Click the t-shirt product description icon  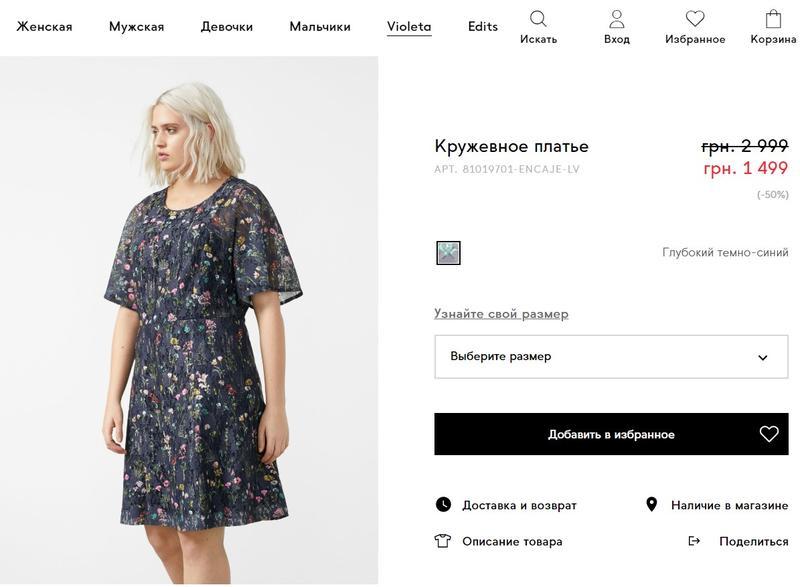click(x=443, y=541)
